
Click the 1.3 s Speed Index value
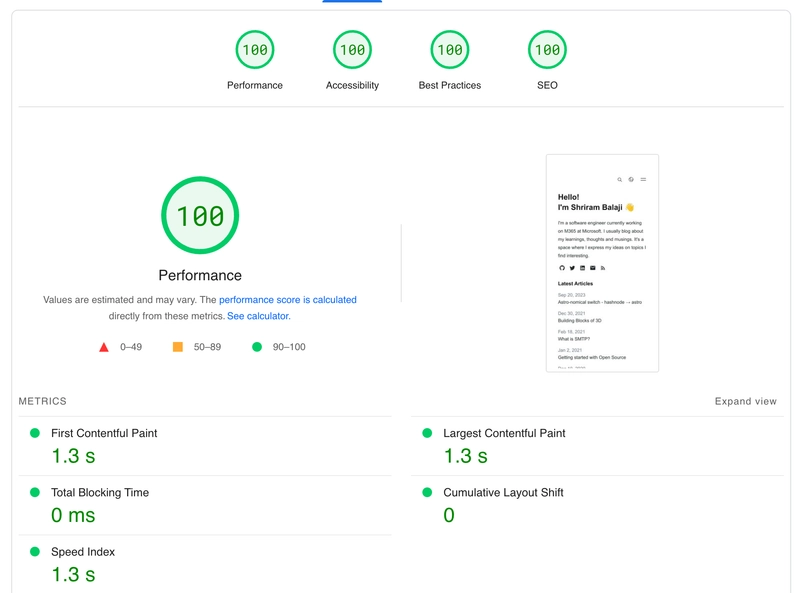pyautogui.click(x=73, y=574)
